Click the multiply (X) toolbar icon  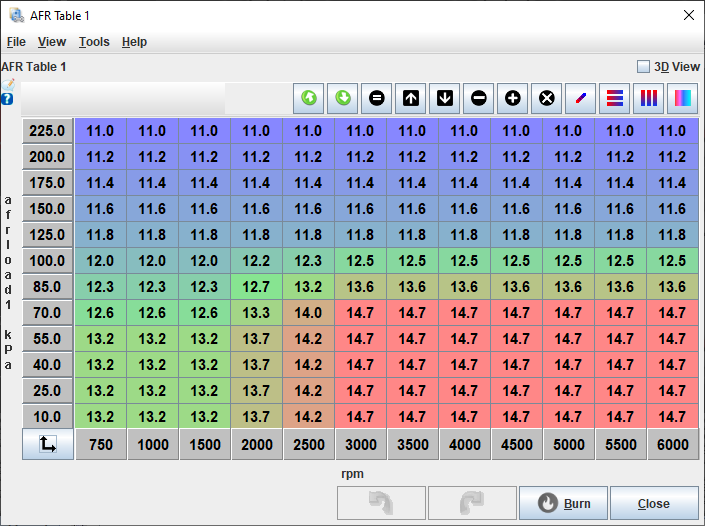click(547, 98)
